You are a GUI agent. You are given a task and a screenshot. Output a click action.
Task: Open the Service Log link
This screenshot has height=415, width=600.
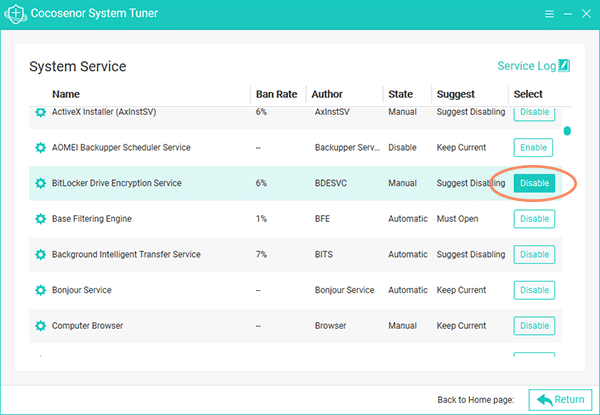(527, 66)
